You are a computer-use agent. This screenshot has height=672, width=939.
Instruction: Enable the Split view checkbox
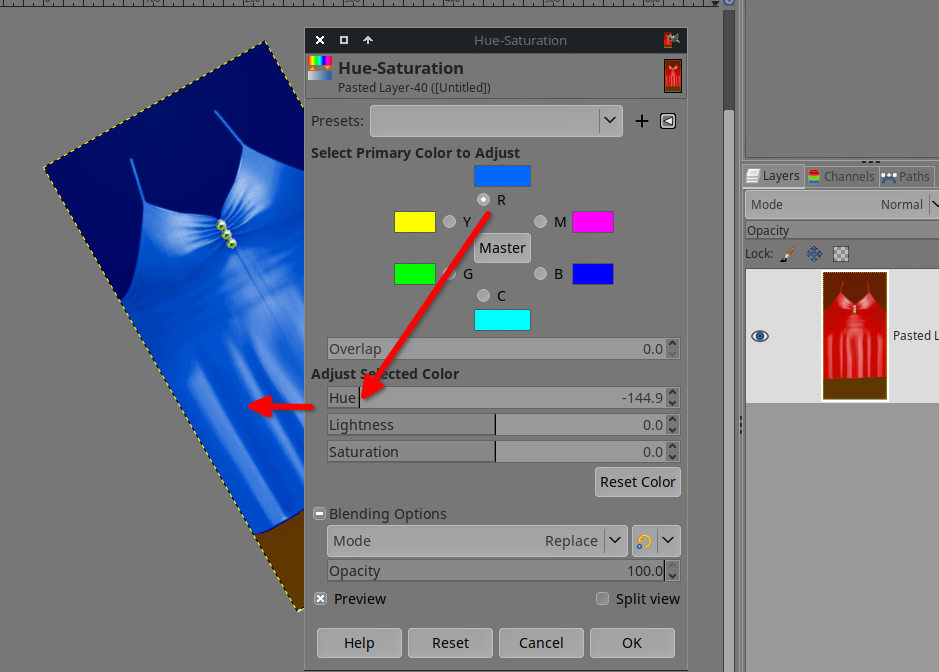(x=602, y=599)
